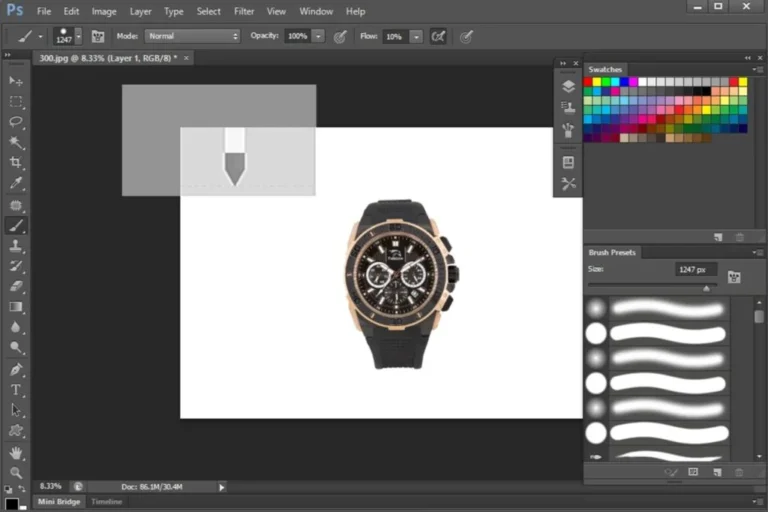Select the Path Selection tool
This screenshot has width=768, height=512.
coord(16,410)
